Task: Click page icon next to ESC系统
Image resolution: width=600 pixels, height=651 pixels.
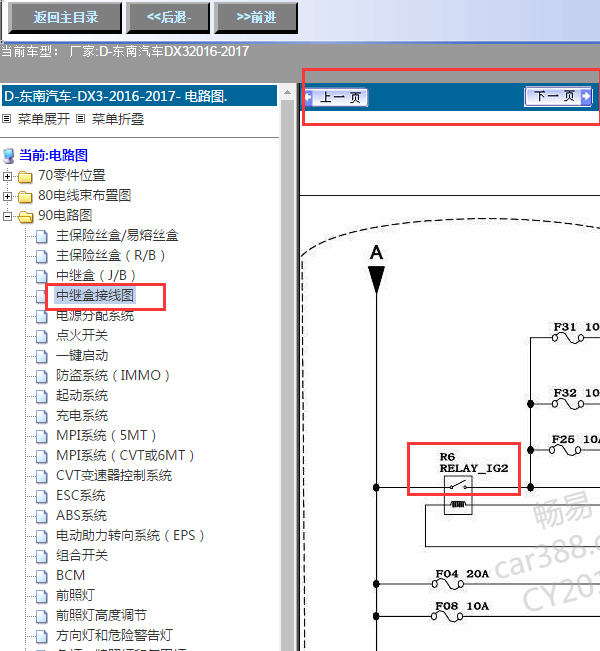Action: pyautogui.click(x=42, y=496)
